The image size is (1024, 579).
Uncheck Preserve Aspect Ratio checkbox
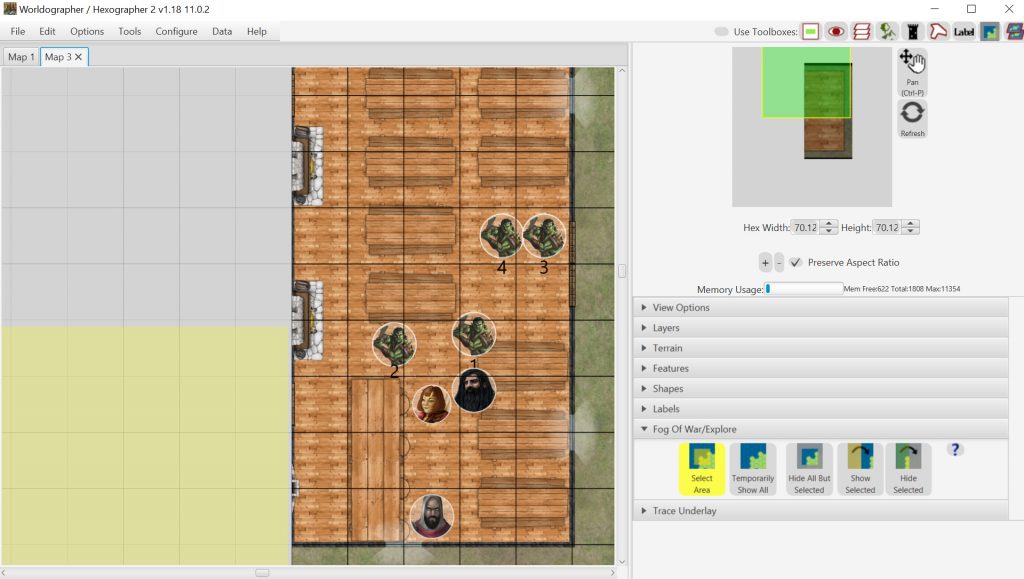click(x=796, y=262)
